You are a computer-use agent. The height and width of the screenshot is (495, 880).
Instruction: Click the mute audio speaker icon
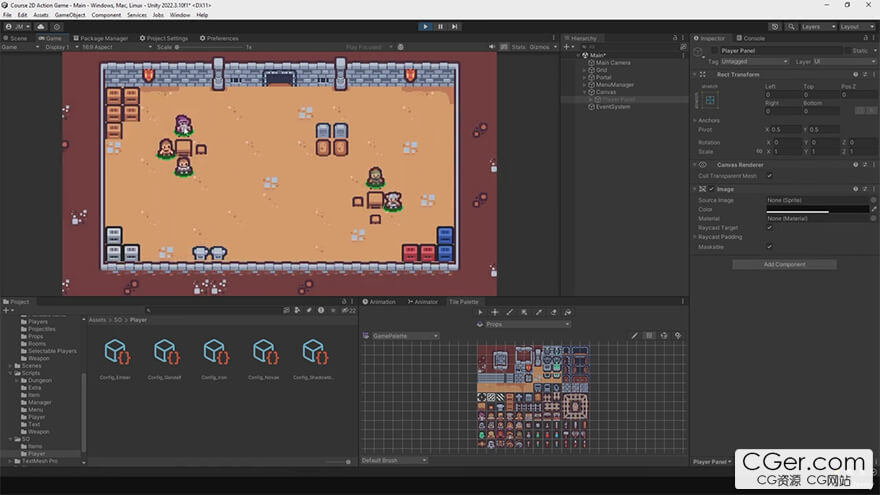[x=492, y=47]
